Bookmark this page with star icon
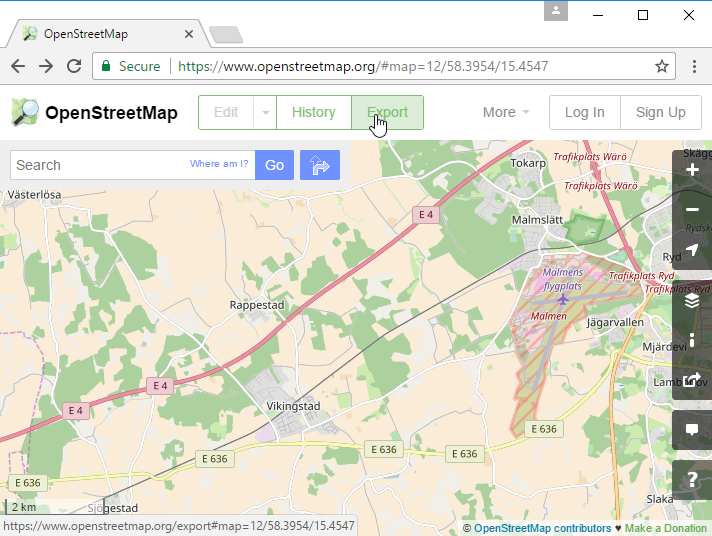Screen dimensions: 712x536 pos(662,66)
